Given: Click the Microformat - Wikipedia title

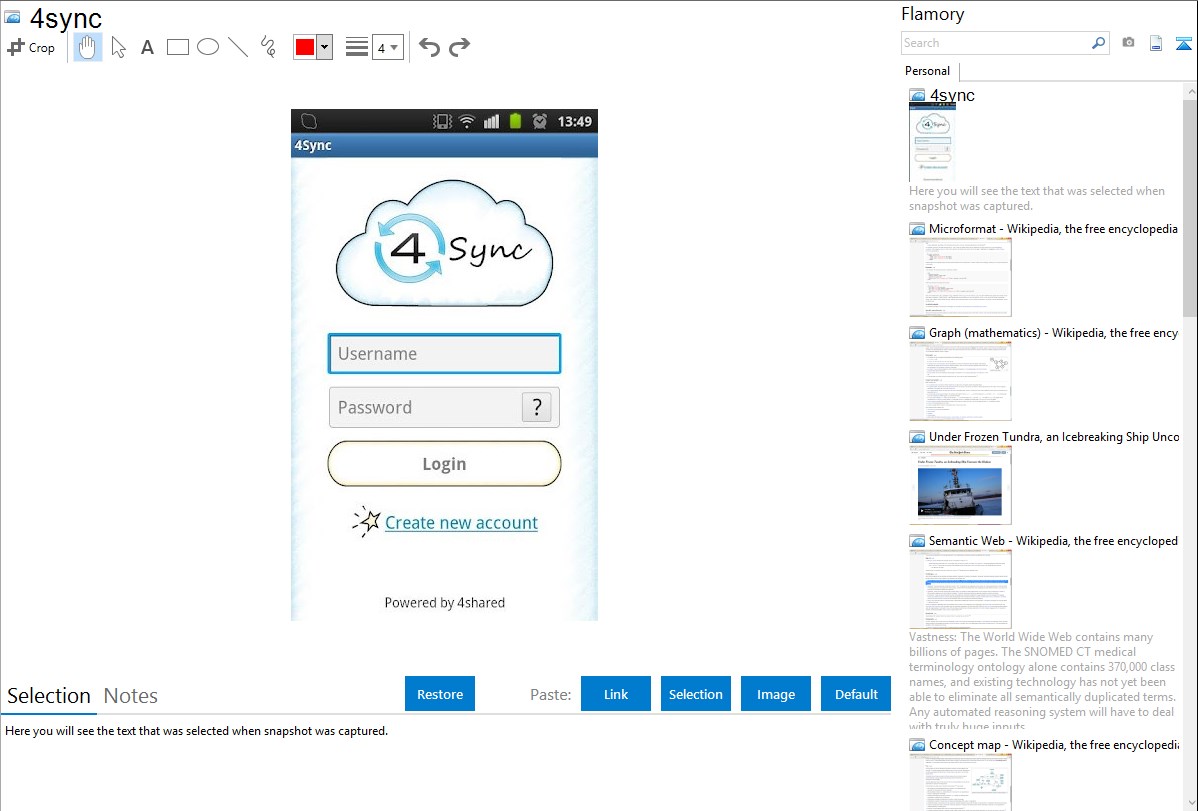Looking at the screenshot, I should pyautogui.click(x=1053, y=229).
